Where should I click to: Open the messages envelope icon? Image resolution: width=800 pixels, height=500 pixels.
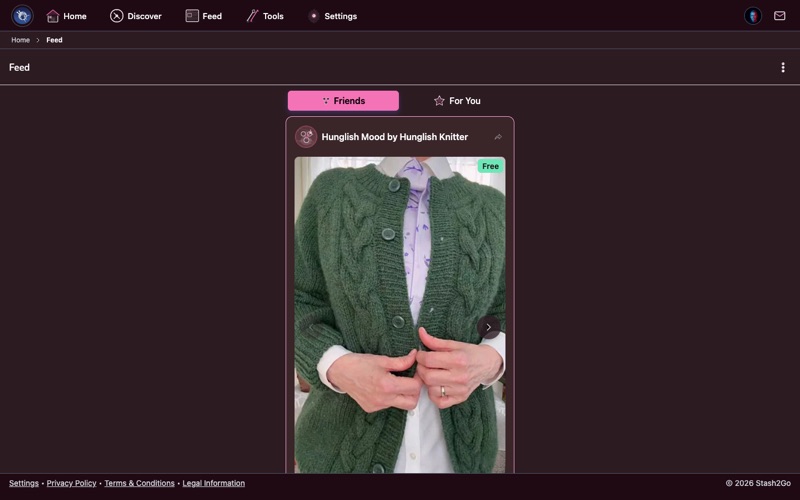(779, 16)
